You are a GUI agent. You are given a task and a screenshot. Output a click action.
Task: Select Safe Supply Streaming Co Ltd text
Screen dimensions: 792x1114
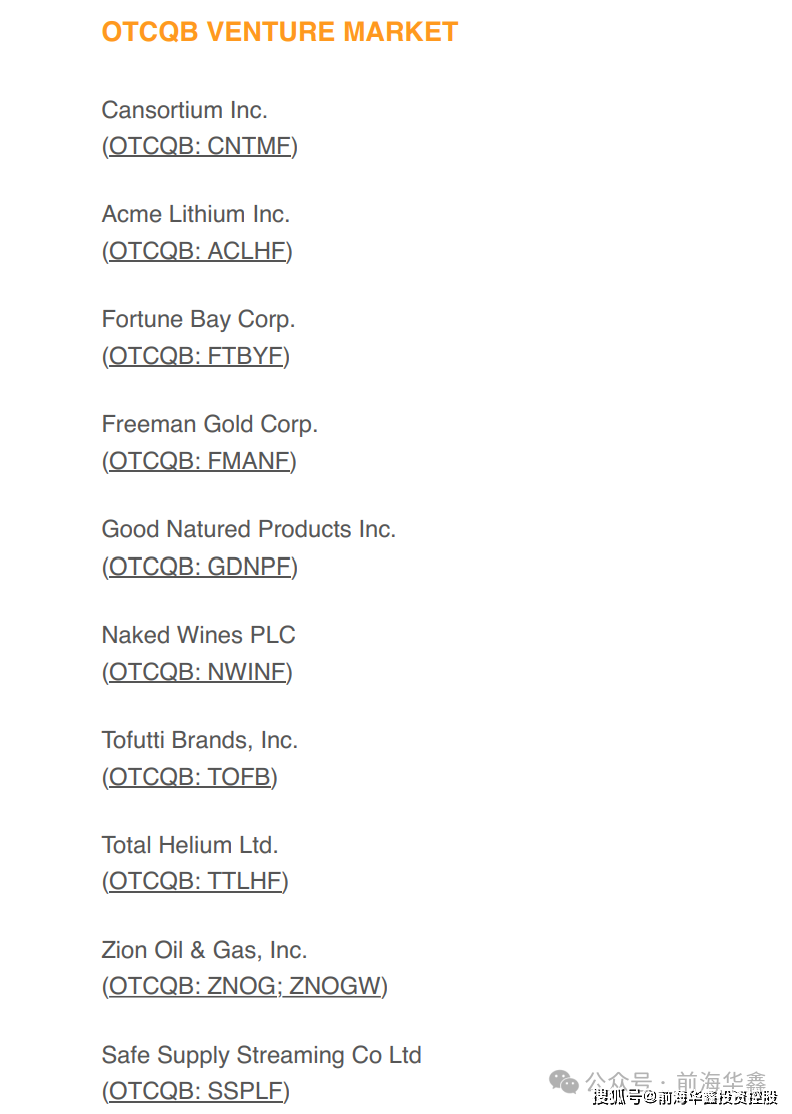coord(262,1055)
